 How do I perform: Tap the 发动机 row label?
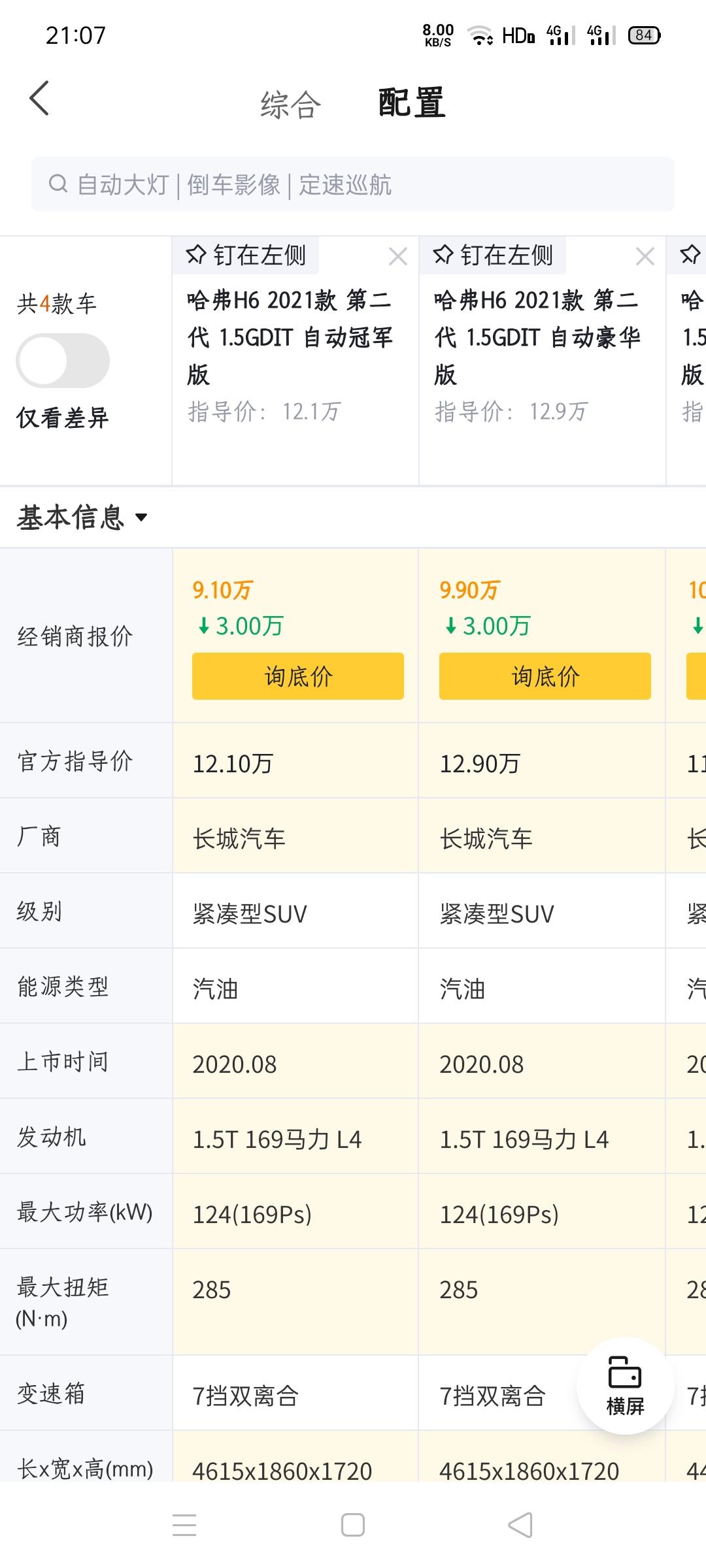(x=51, y=1136)
